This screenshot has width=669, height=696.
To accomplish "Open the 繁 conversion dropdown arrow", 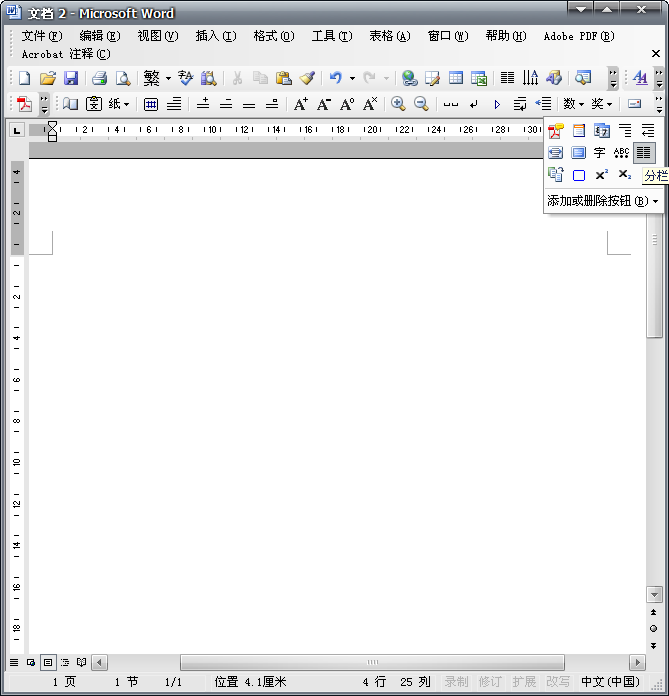I will pos(168,78).
